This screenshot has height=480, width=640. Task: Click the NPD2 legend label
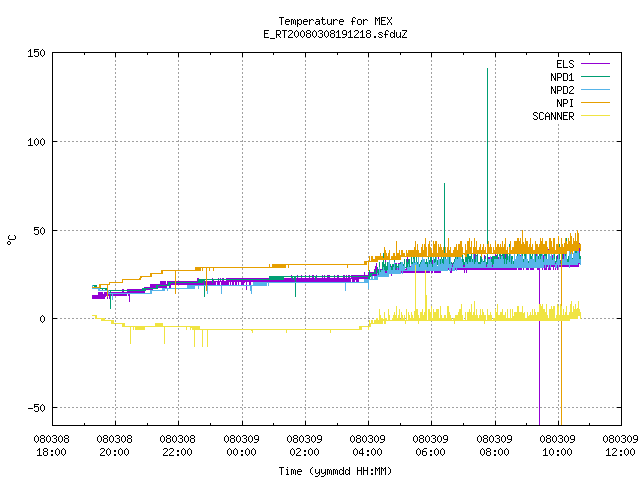click(x=562, y=90)
